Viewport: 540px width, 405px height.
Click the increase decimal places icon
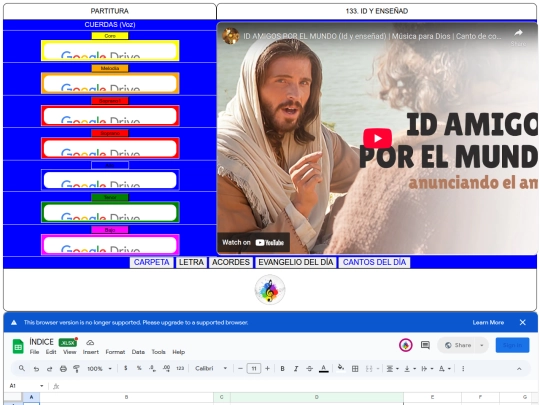pos(166,368)
